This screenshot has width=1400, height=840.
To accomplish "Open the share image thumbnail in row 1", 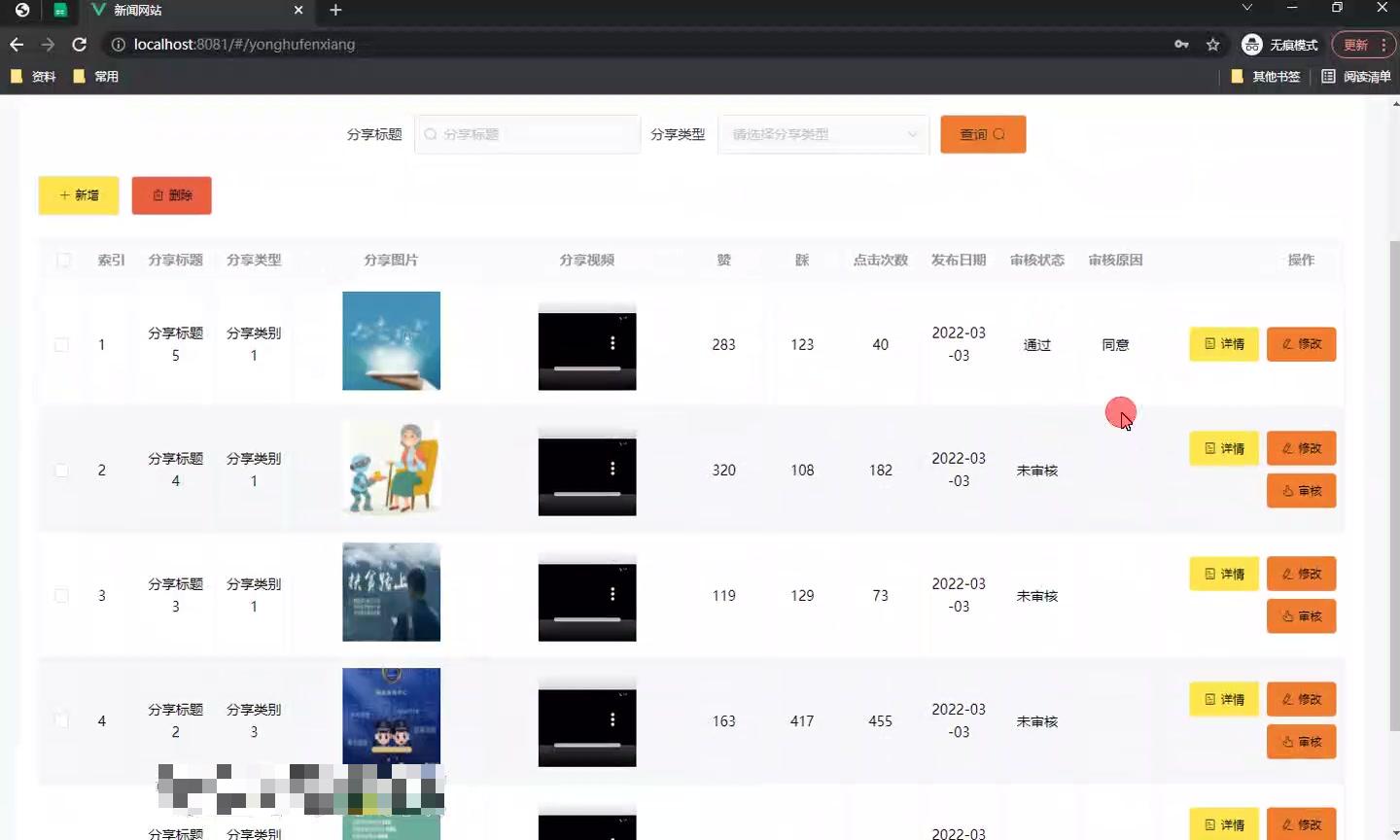I will pos(391,341).
